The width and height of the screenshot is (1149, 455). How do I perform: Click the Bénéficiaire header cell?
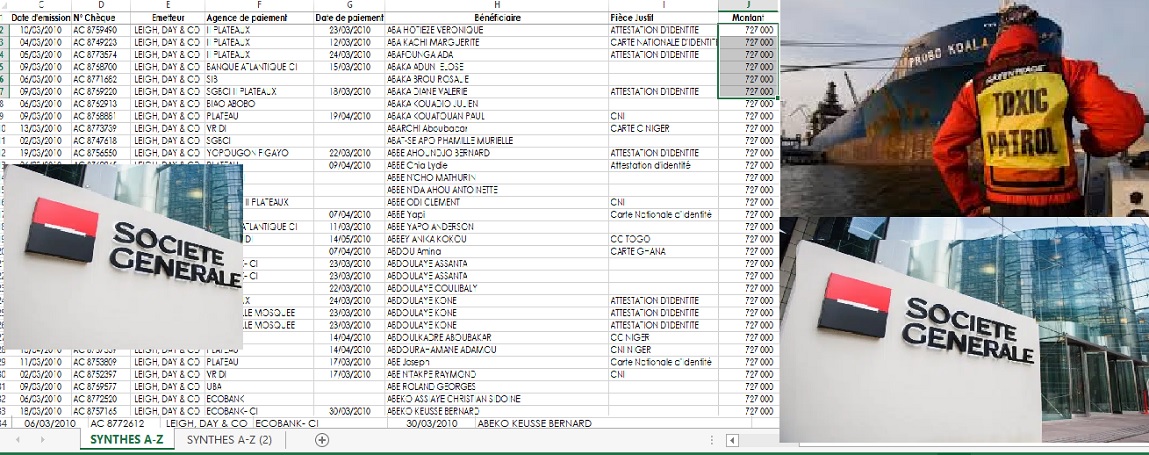tap(497, 18)
